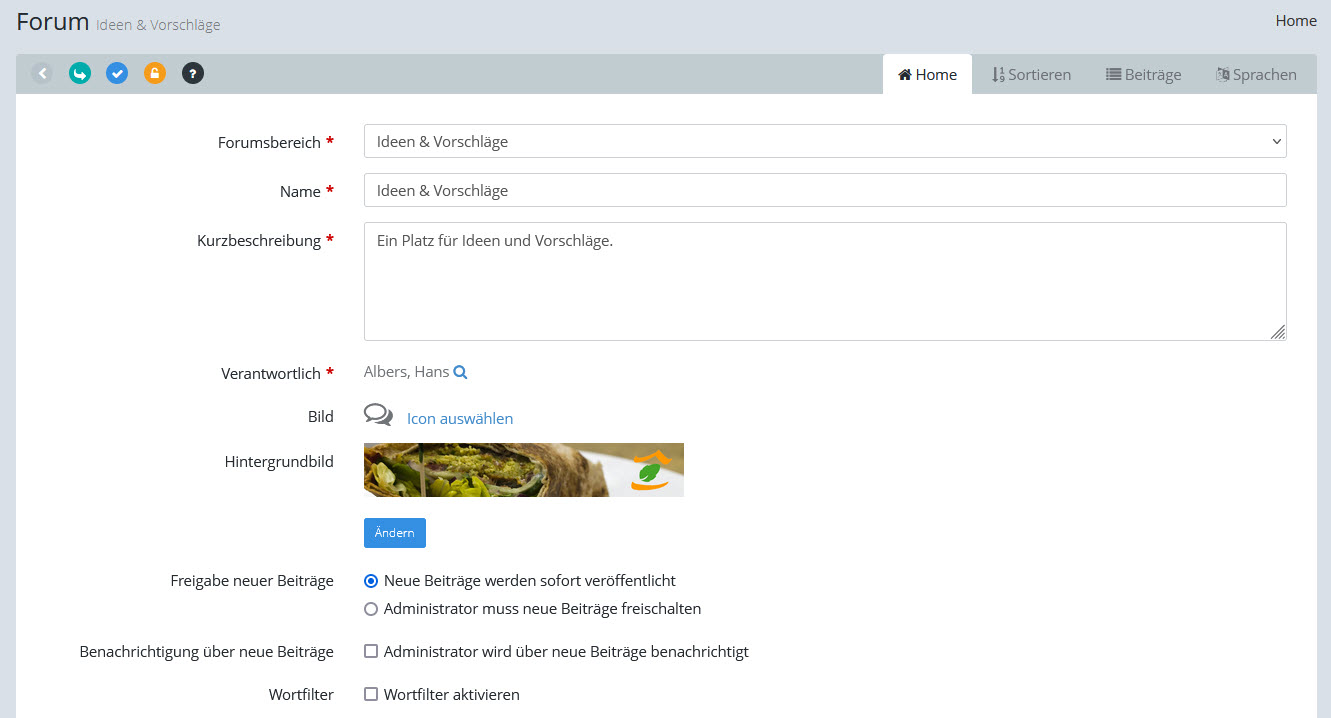1331x718 pixels.
Task: Click the 'Icon auswählen' link
Action: [x=460, y=419]
